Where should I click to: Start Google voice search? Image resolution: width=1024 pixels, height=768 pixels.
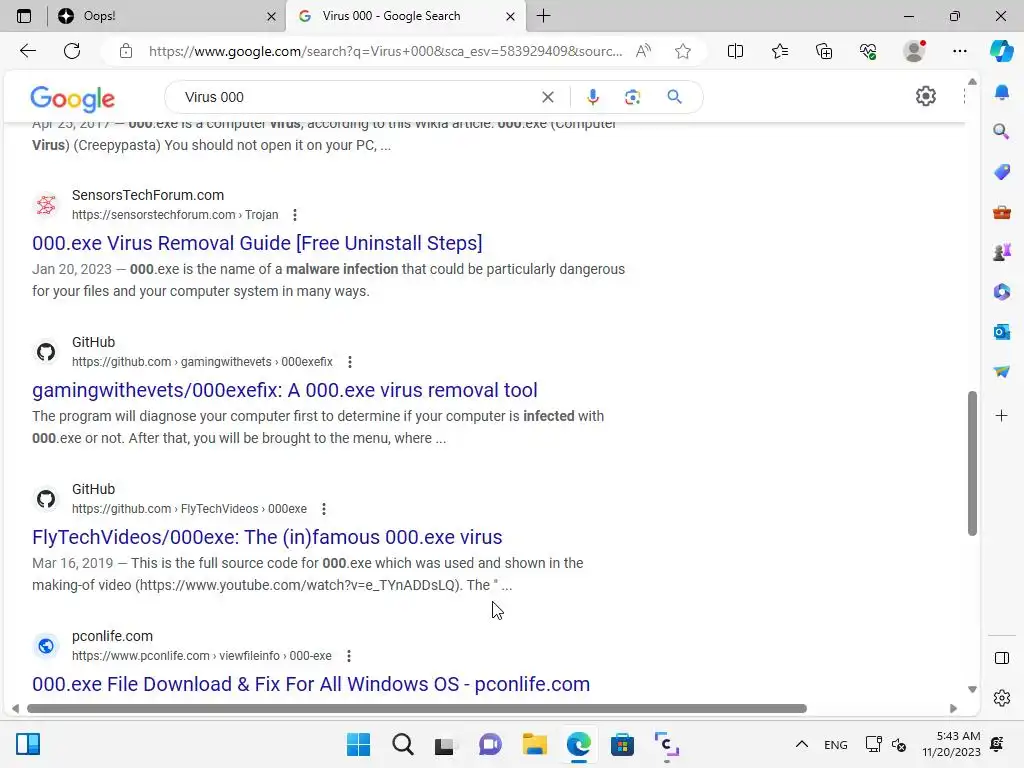592,97
